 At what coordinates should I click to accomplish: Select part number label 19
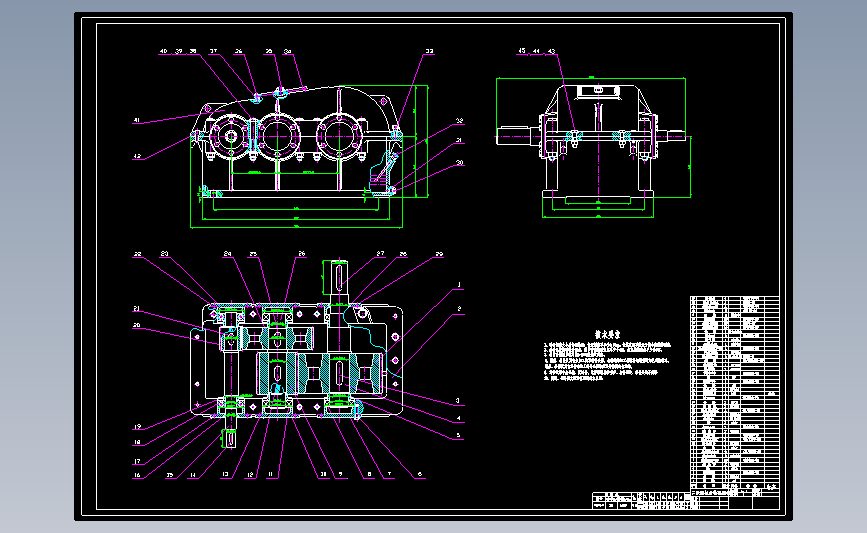coord(137,427)
